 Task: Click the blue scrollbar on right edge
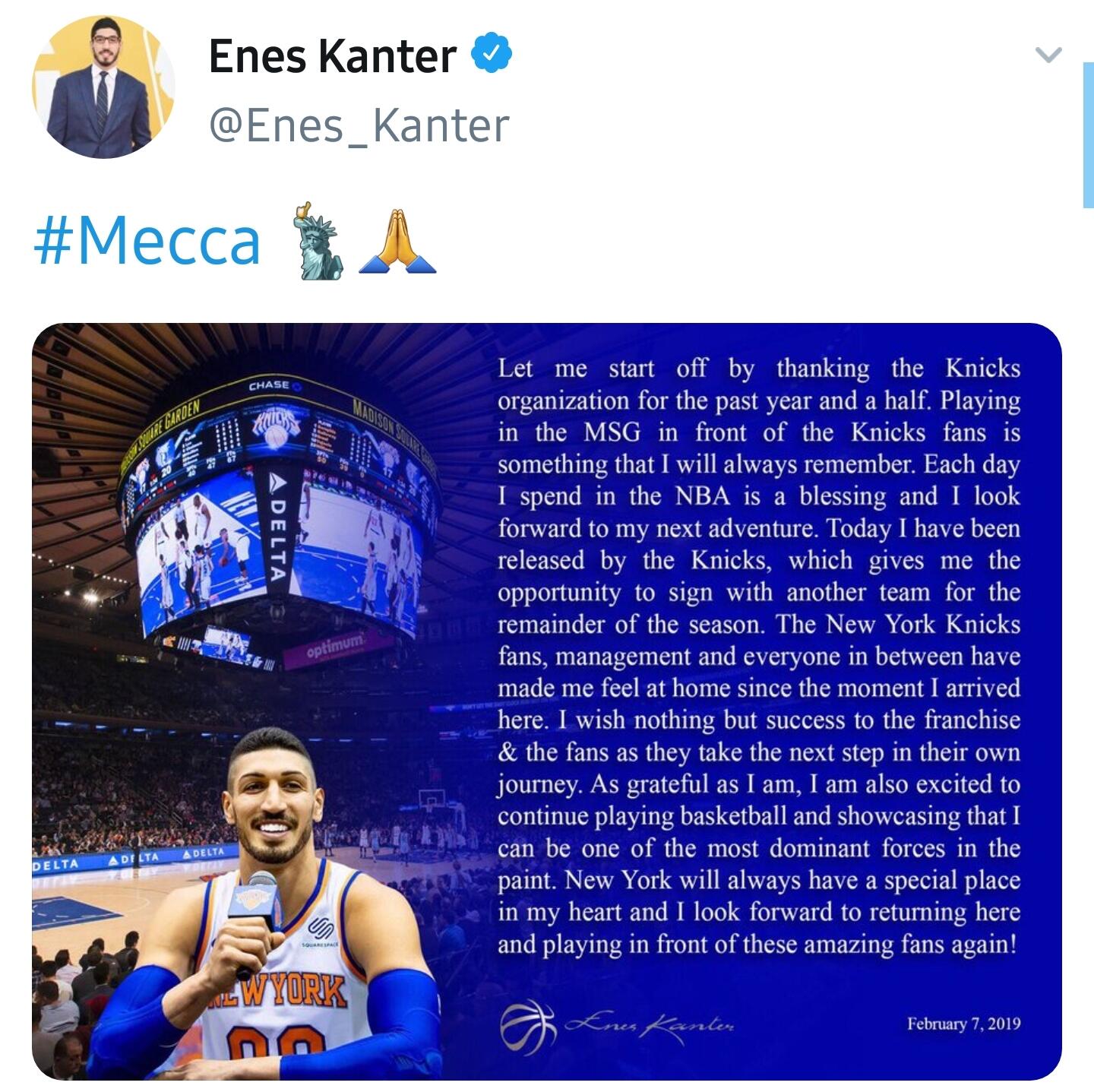(1088, 135)
